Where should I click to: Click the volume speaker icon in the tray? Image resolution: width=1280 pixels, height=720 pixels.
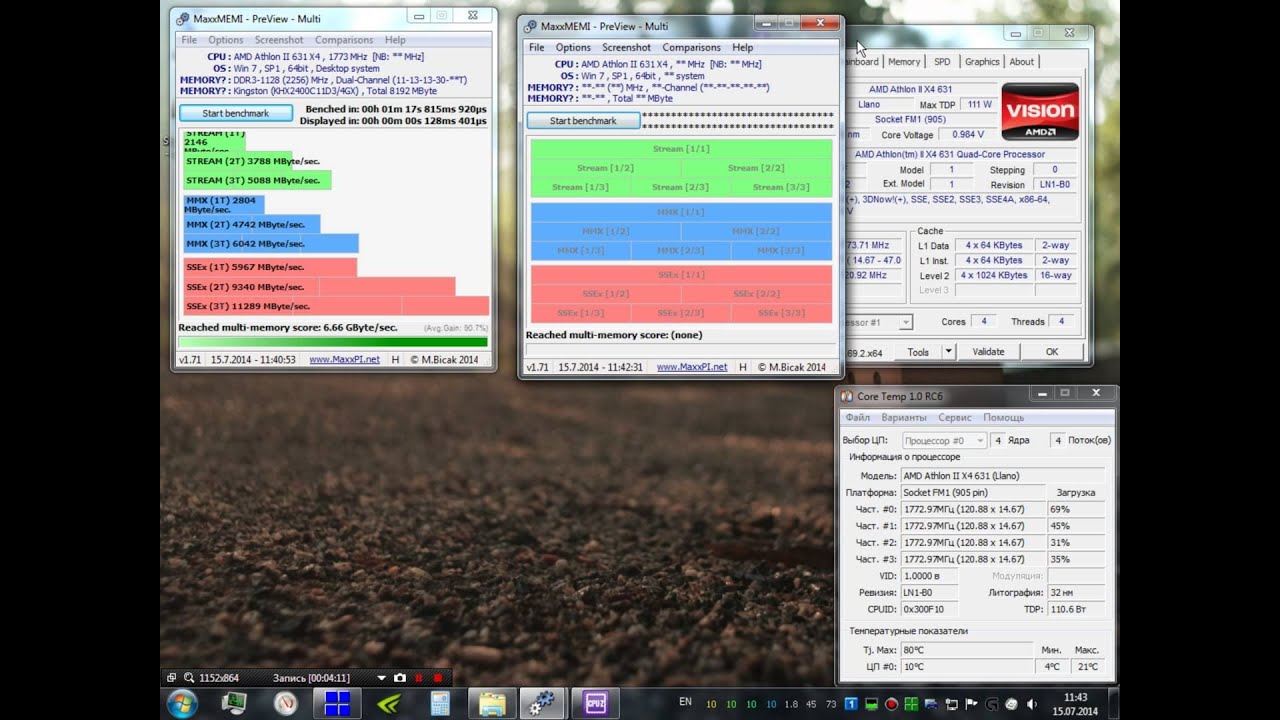[1031, 704]
